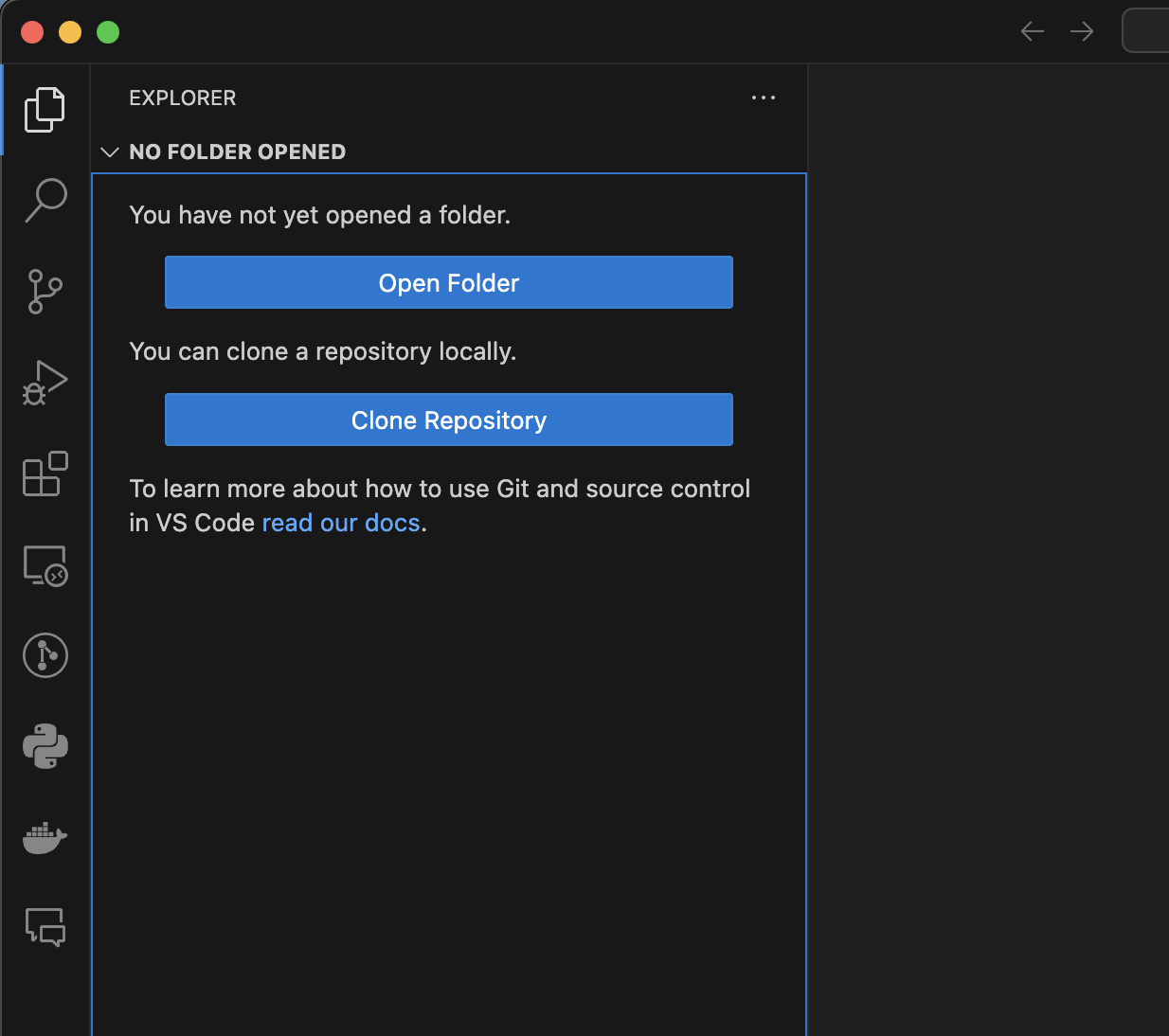The image size is (1169, 1036).
Task: Open the Search view icon
Action: click(45, 201)
